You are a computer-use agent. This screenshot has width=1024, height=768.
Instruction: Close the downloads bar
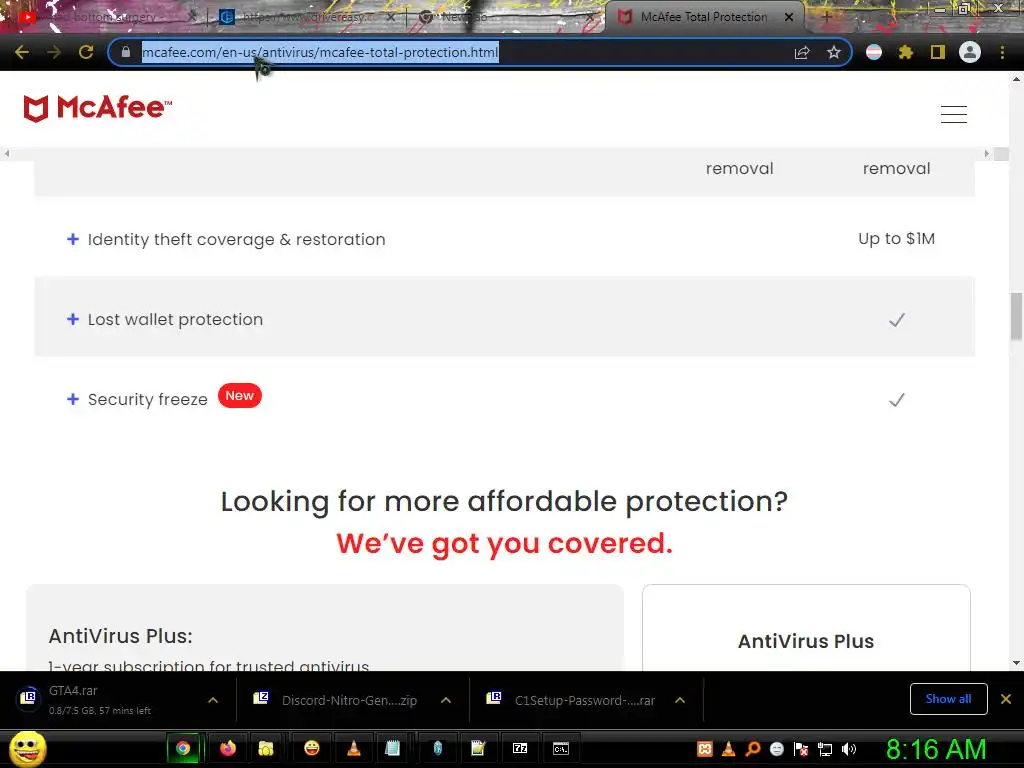point(1006,699)
